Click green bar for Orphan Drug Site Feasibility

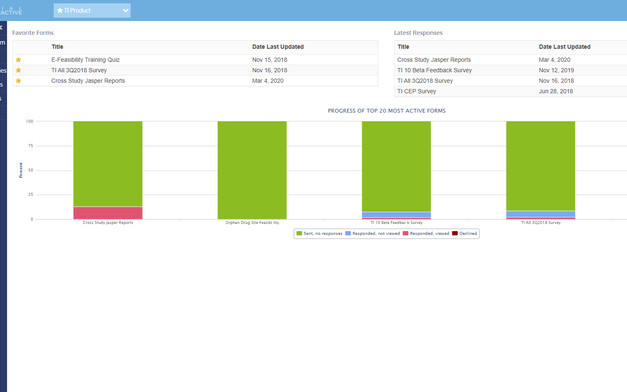(x=252, y=170)
